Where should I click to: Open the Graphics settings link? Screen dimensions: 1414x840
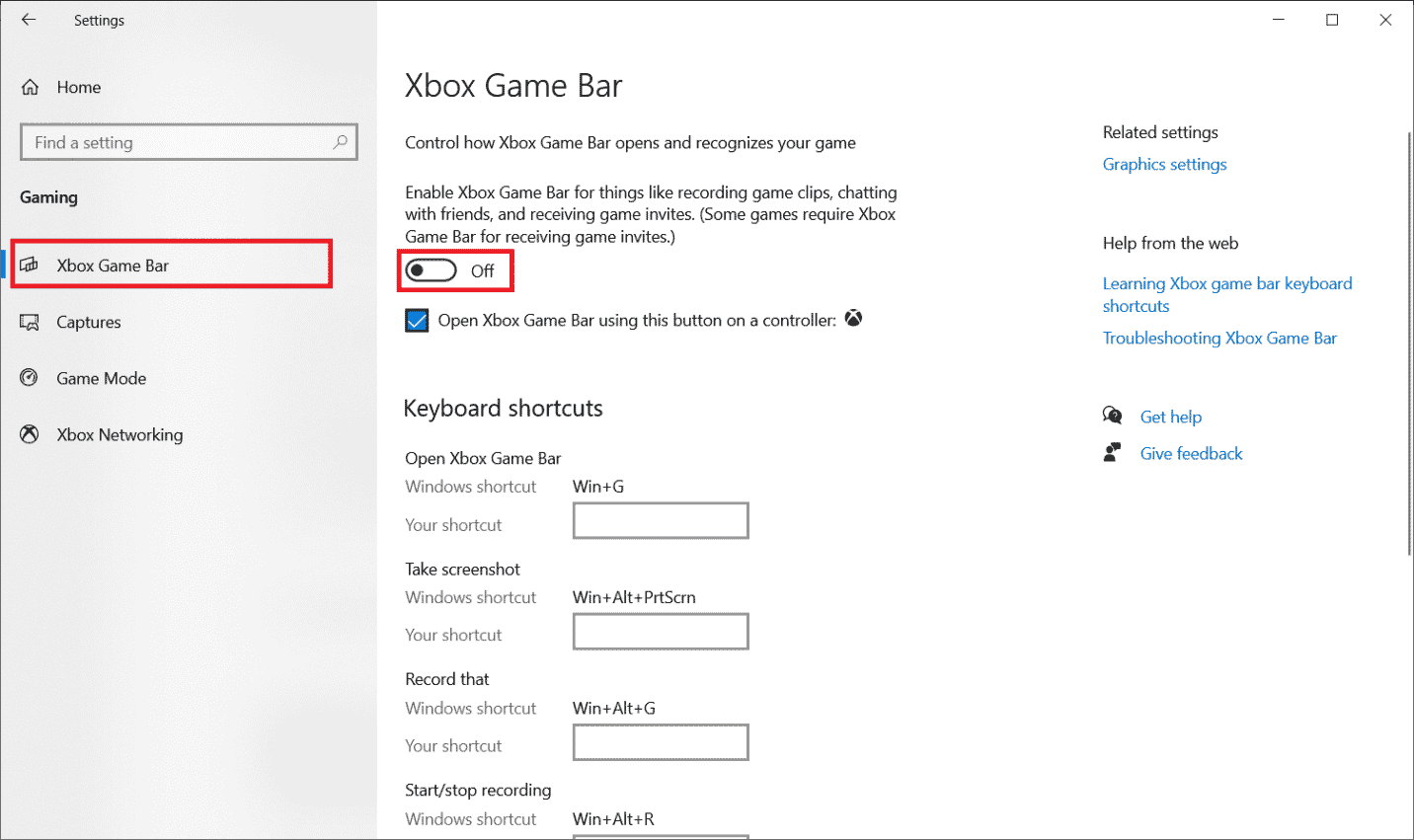coord(1164,164)
